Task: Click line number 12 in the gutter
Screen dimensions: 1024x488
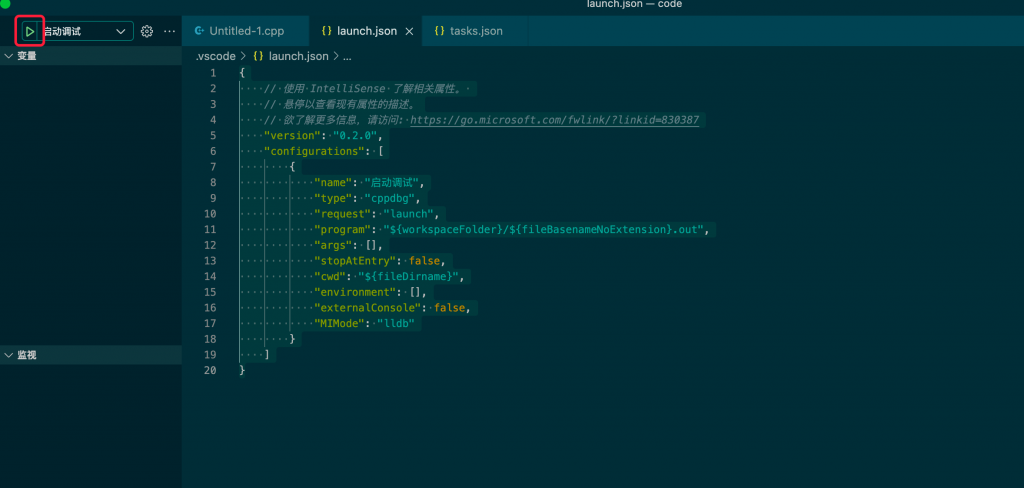Action: click(x=209, y=245)
